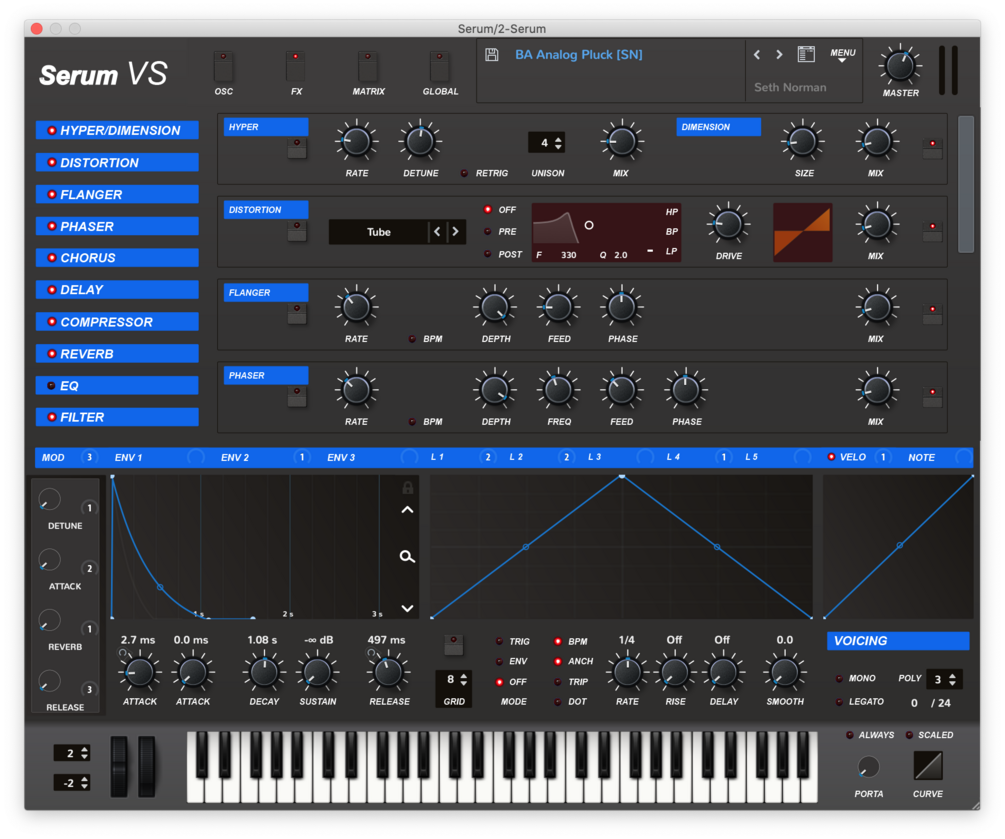This screenshot has width=1005, height=839.
Task: Select next distortion type arrow
Action: (x=456, y=231)
